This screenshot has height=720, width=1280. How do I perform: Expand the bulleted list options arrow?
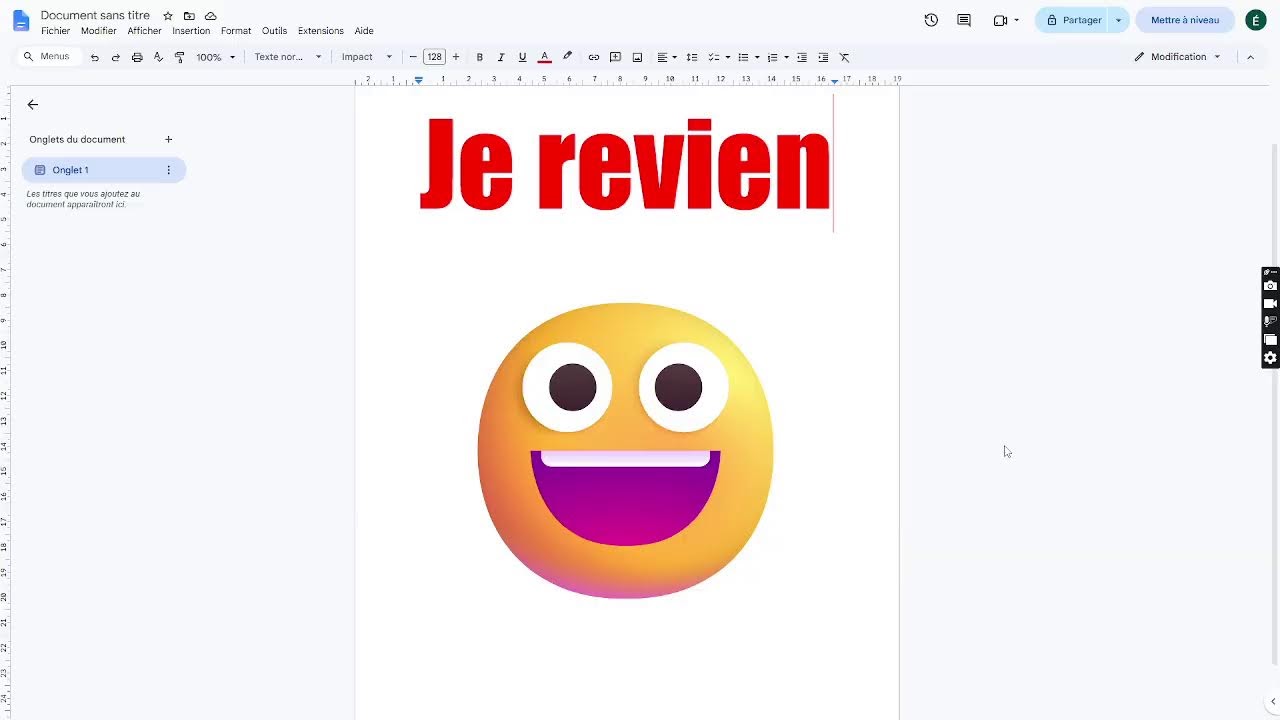click(x=756, y=57)
